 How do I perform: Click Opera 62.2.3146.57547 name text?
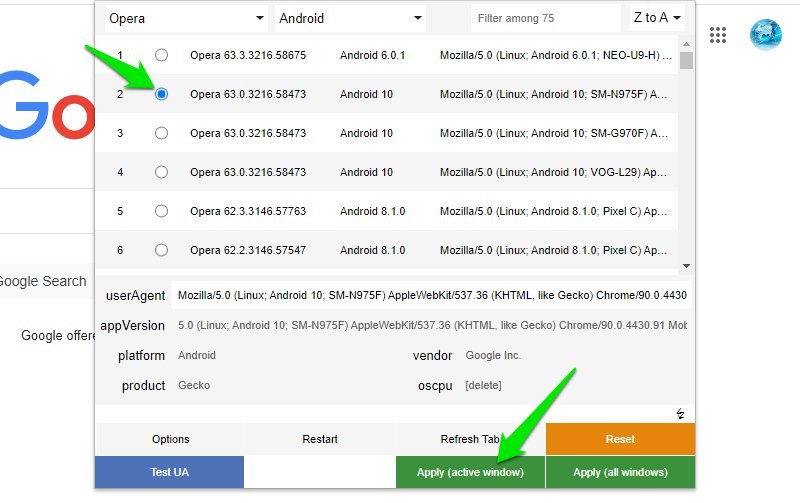tap(248, 250)
